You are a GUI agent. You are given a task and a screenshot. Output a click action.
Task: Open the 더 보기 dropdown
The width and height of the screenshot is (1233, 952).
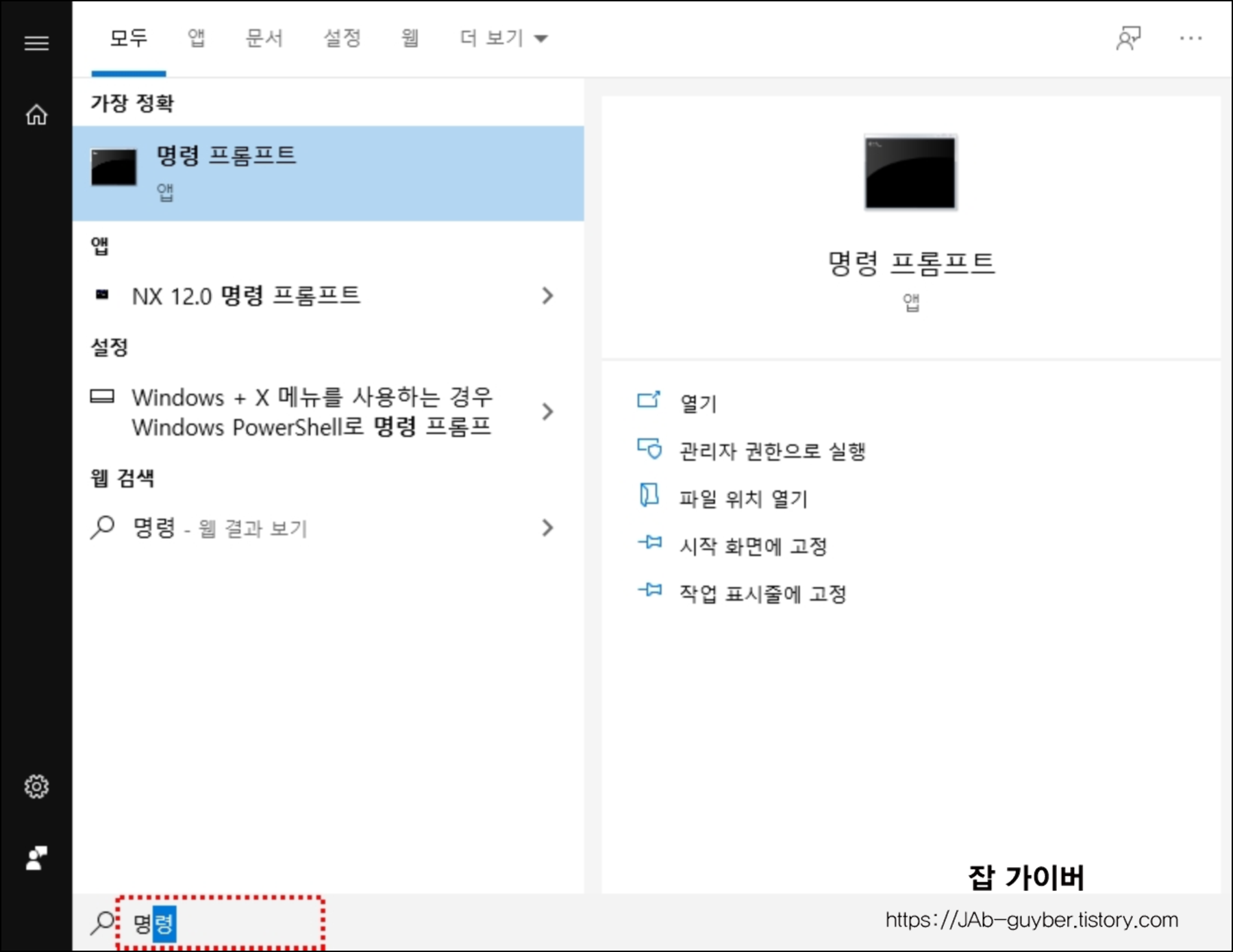[503, 38]
